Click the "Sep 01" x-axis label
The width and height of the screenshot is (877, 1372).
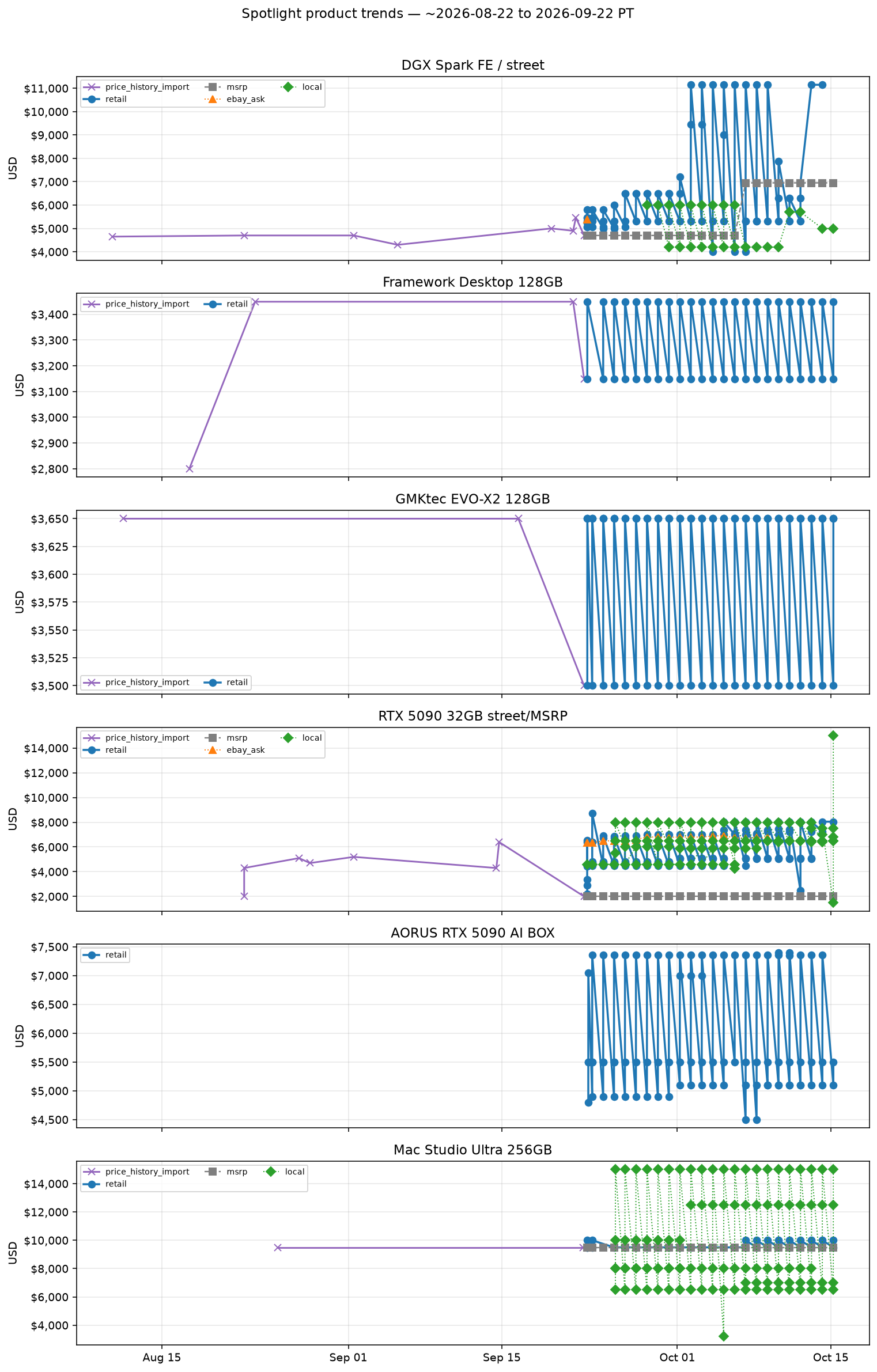pyautogui.click(x=348, y=1358)
